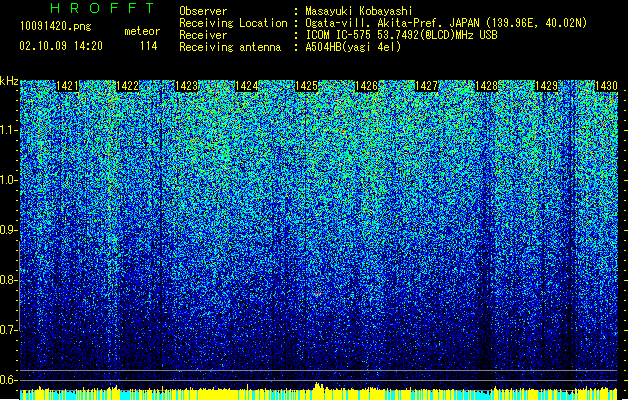The image size is (629, 400).
Task: Click the 1423 time marker
Action: [187, 86]
